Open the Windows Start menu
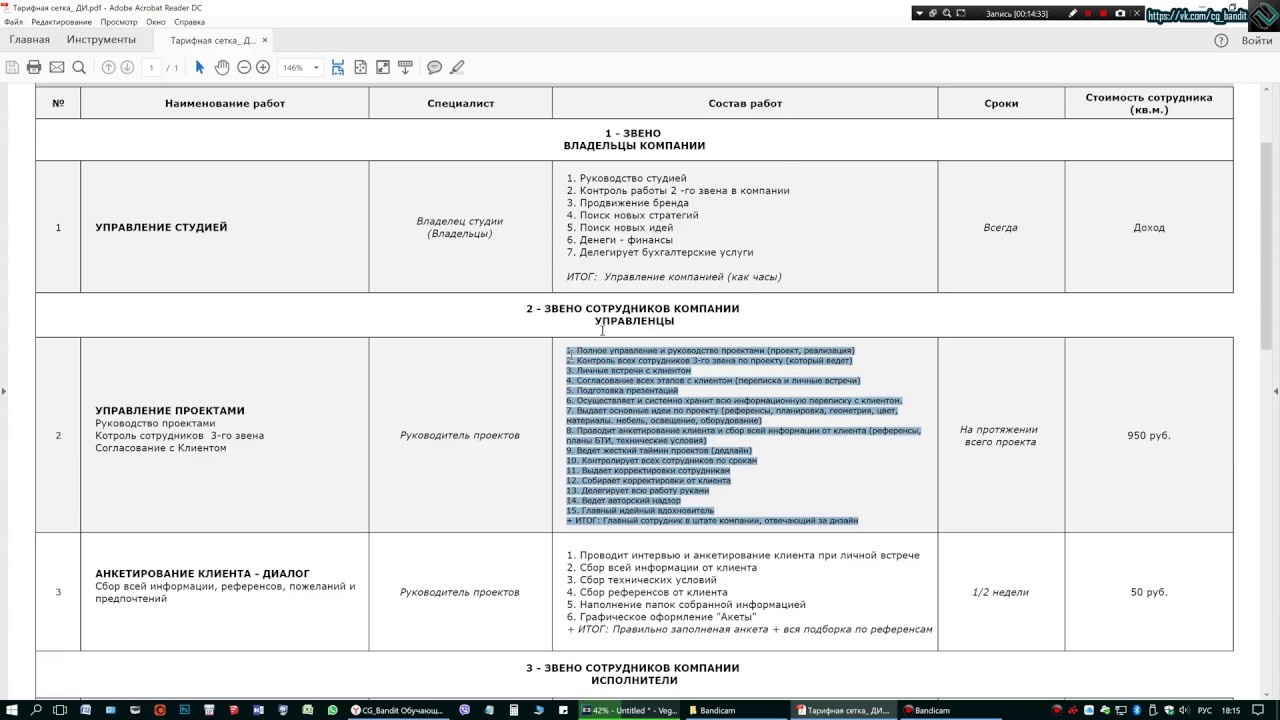Viewport: 1280px width, 720px height. click(x=11, y=710)
